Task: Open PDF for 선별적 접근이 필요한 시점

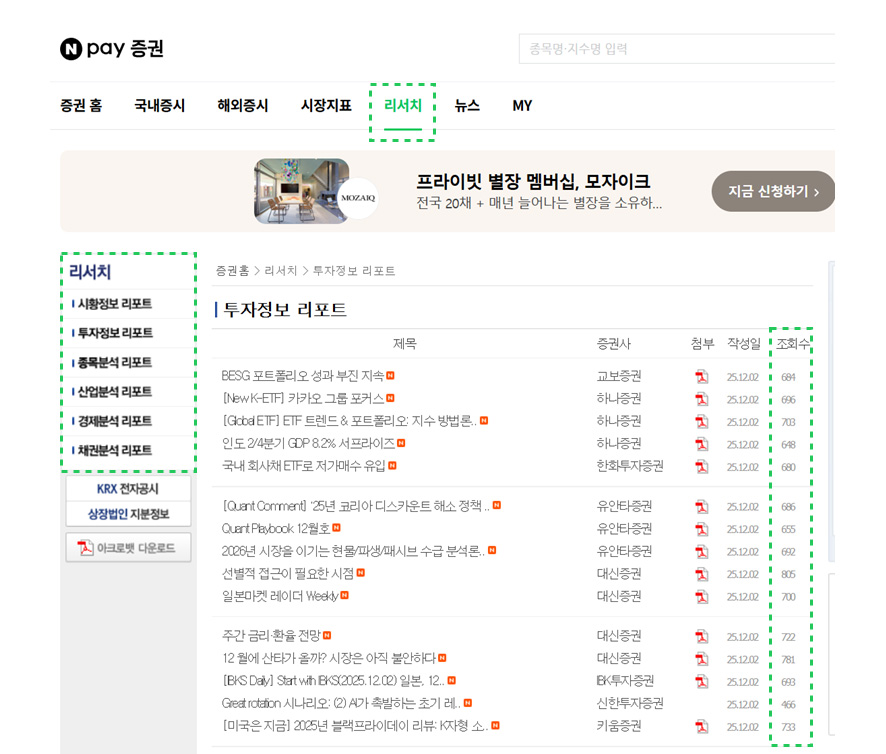Action: [x=702, y=575]
